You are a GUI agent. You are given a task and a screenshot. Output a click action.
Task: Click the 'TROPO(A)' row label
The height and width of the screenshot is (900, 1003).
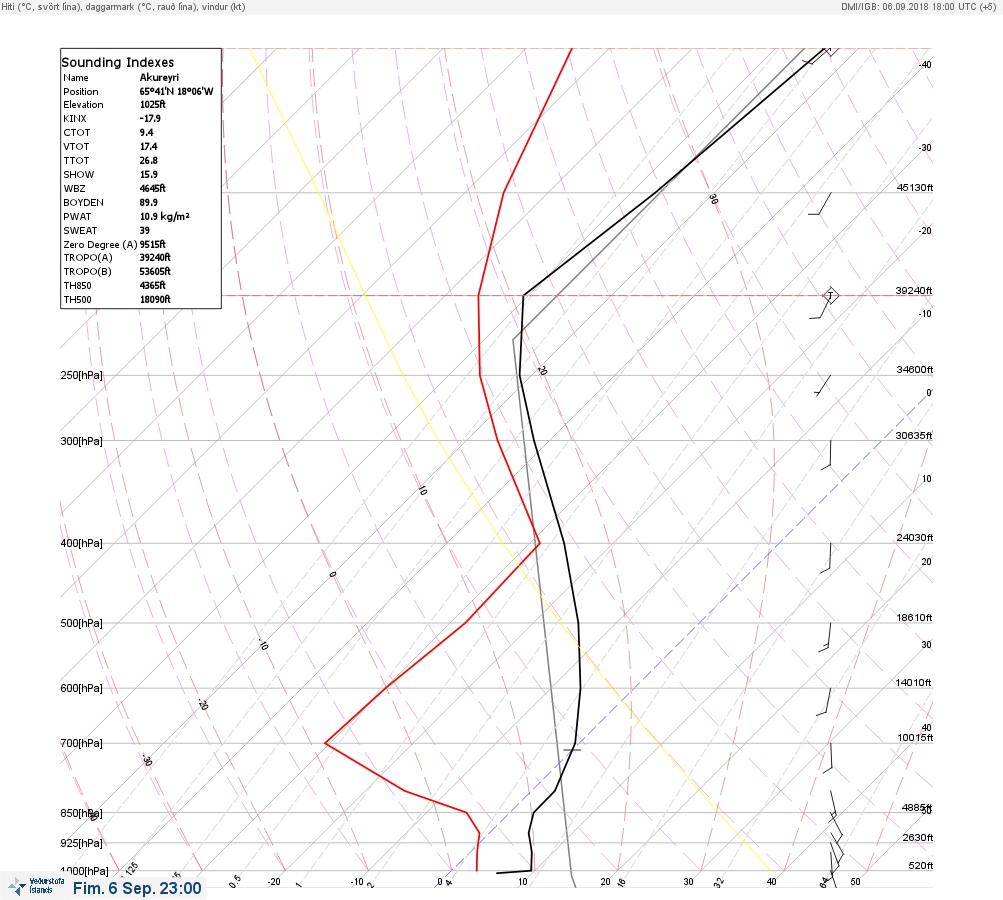coord(88,257)
